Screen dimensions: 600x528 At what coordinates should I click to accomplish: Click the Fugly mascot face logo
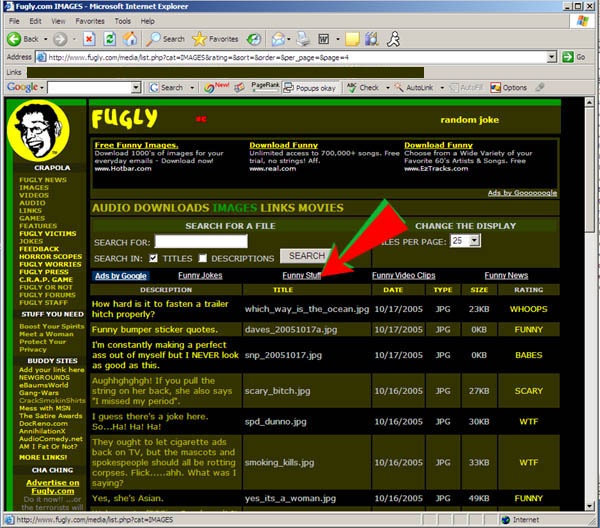pyautogui.click(x=38, y=130)
